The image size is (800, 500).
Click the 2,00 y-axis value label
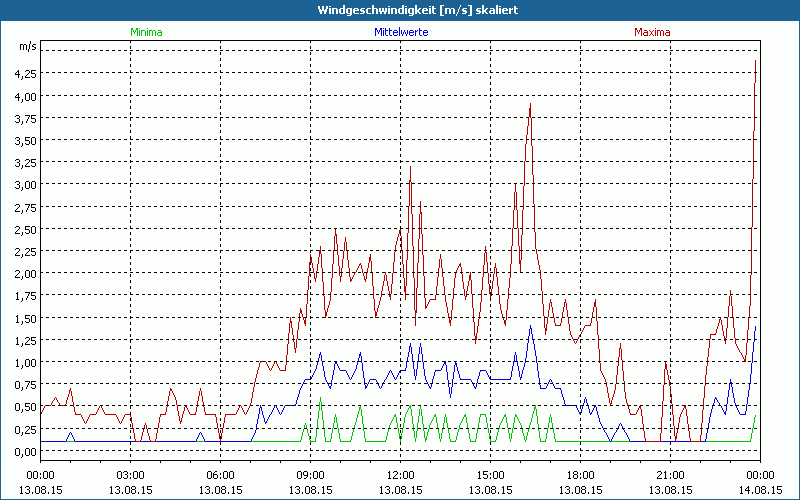pyautogui.click(x=25, y=274)
